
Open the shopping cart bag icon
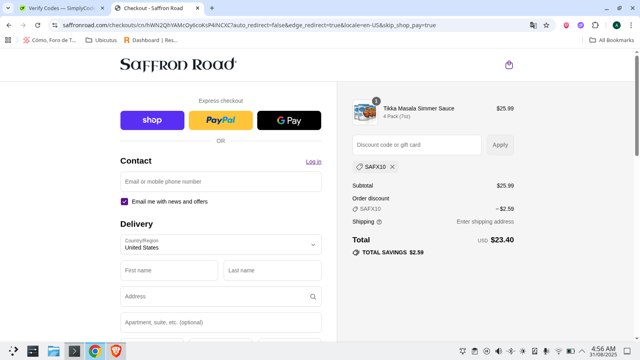[509, 65]
